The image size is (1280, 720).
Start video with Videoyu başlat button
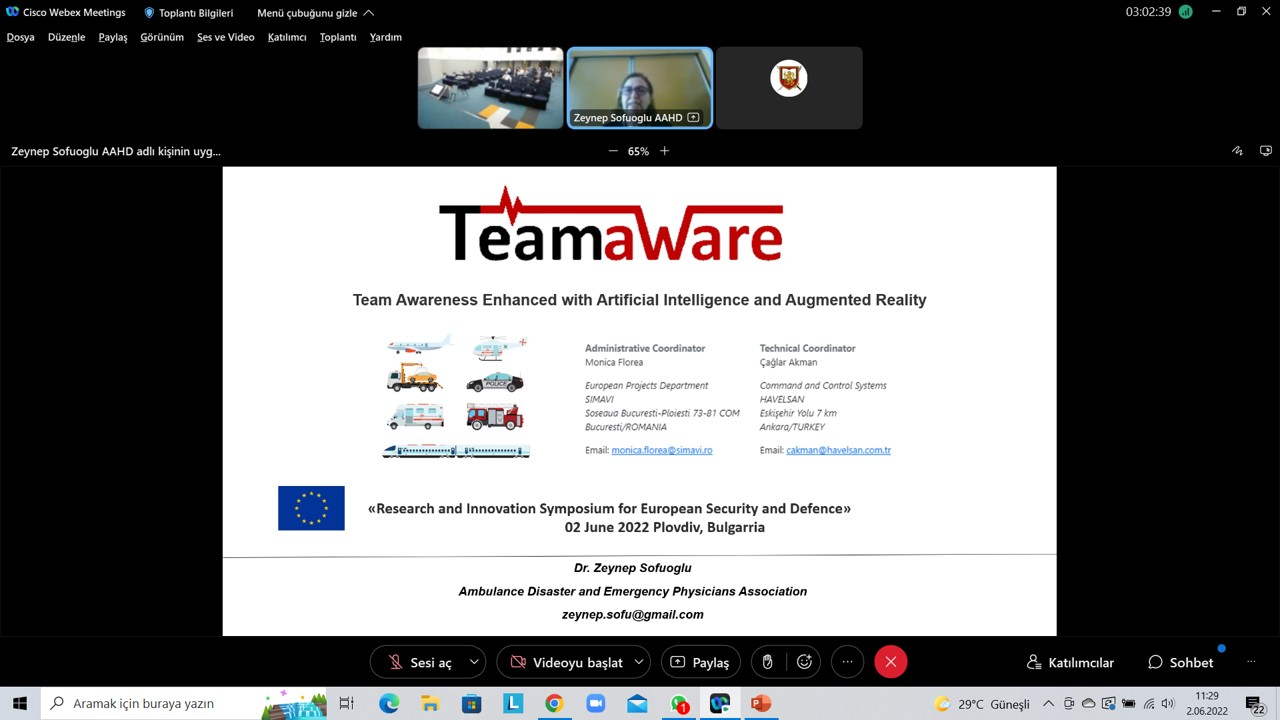point(566,662)
